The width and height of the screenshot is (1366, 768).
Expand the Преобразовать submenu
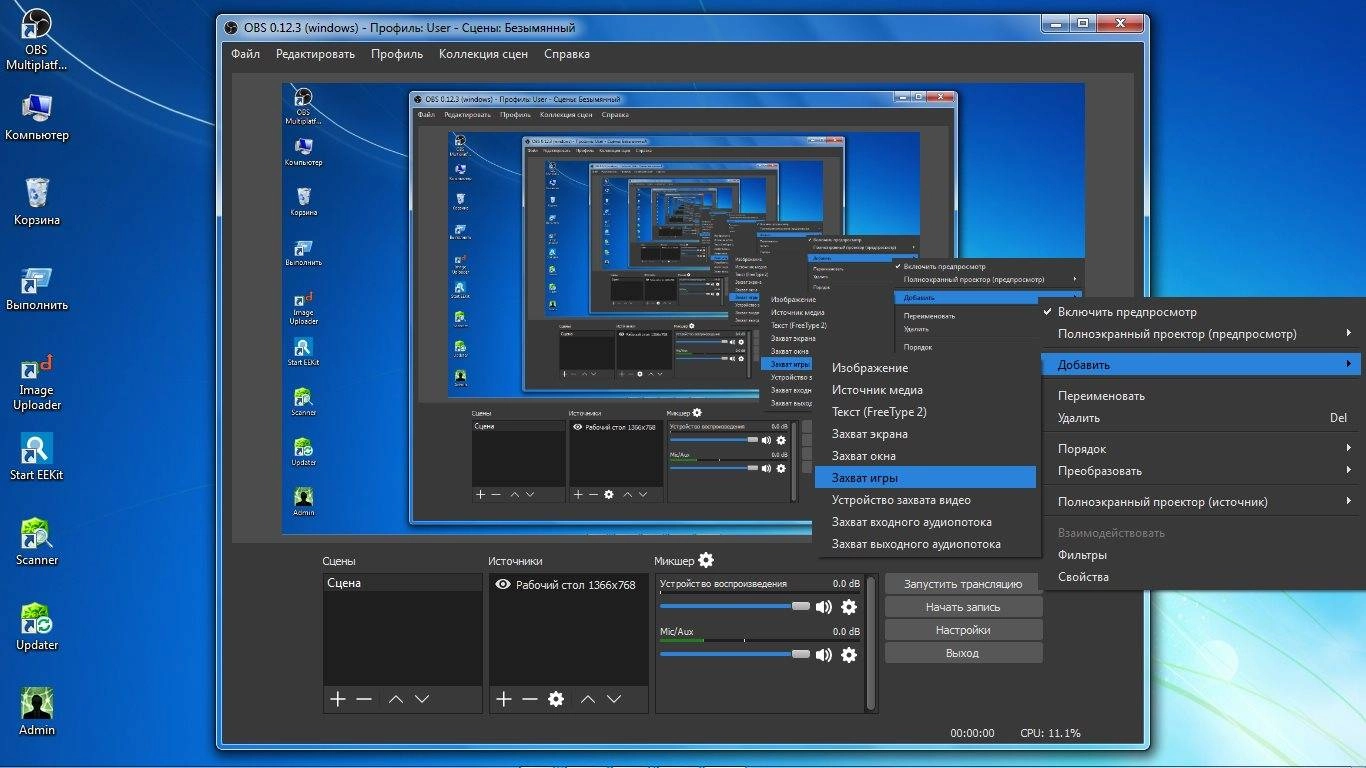1200,471
